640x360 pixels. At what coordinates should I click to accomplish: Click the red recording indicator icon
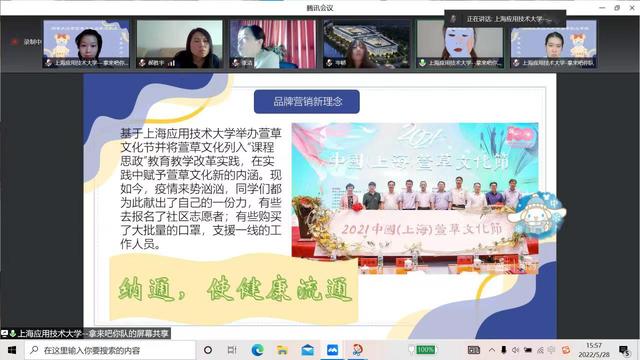pos(15,42)
